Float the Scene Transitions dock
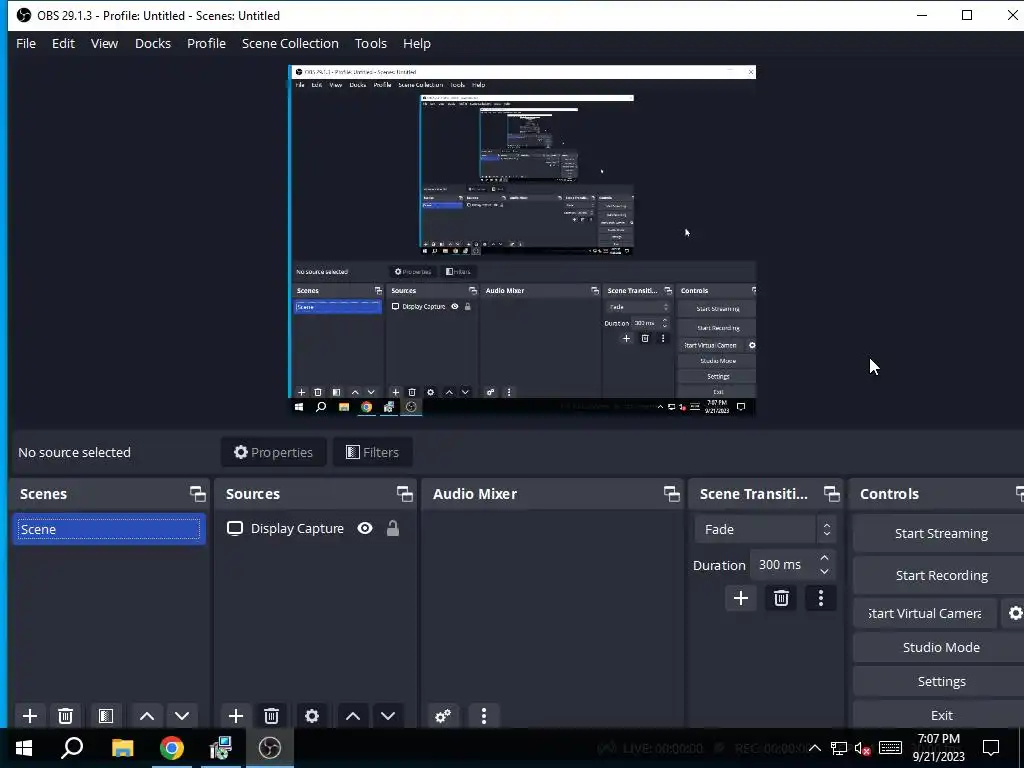Image resolution: width=1024 pixels, height=768 pixels. click(832, 494)
